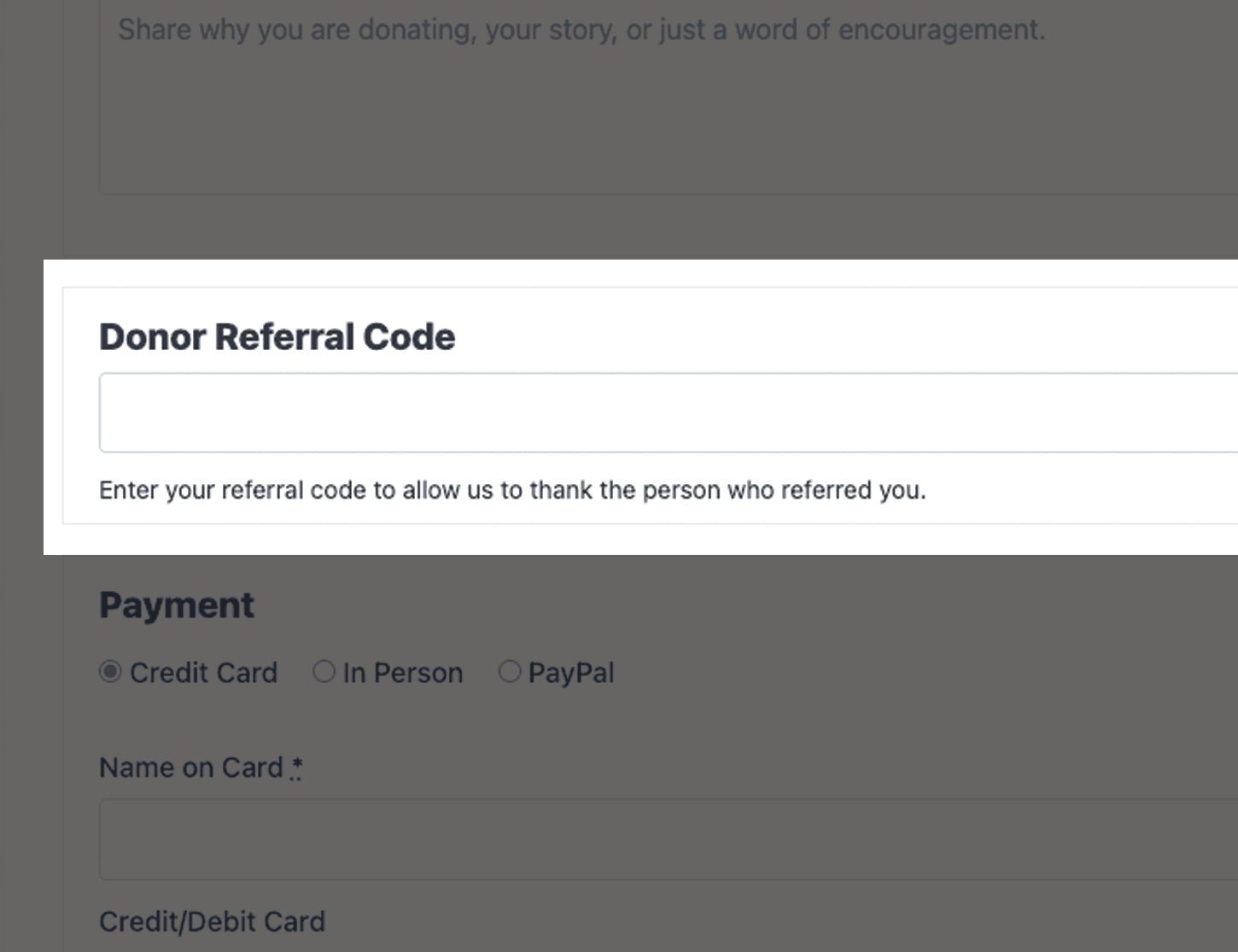The width and height of the screenshot is (1238, 952).
Task: Click the referral code help text
Action: pos(512,490)
